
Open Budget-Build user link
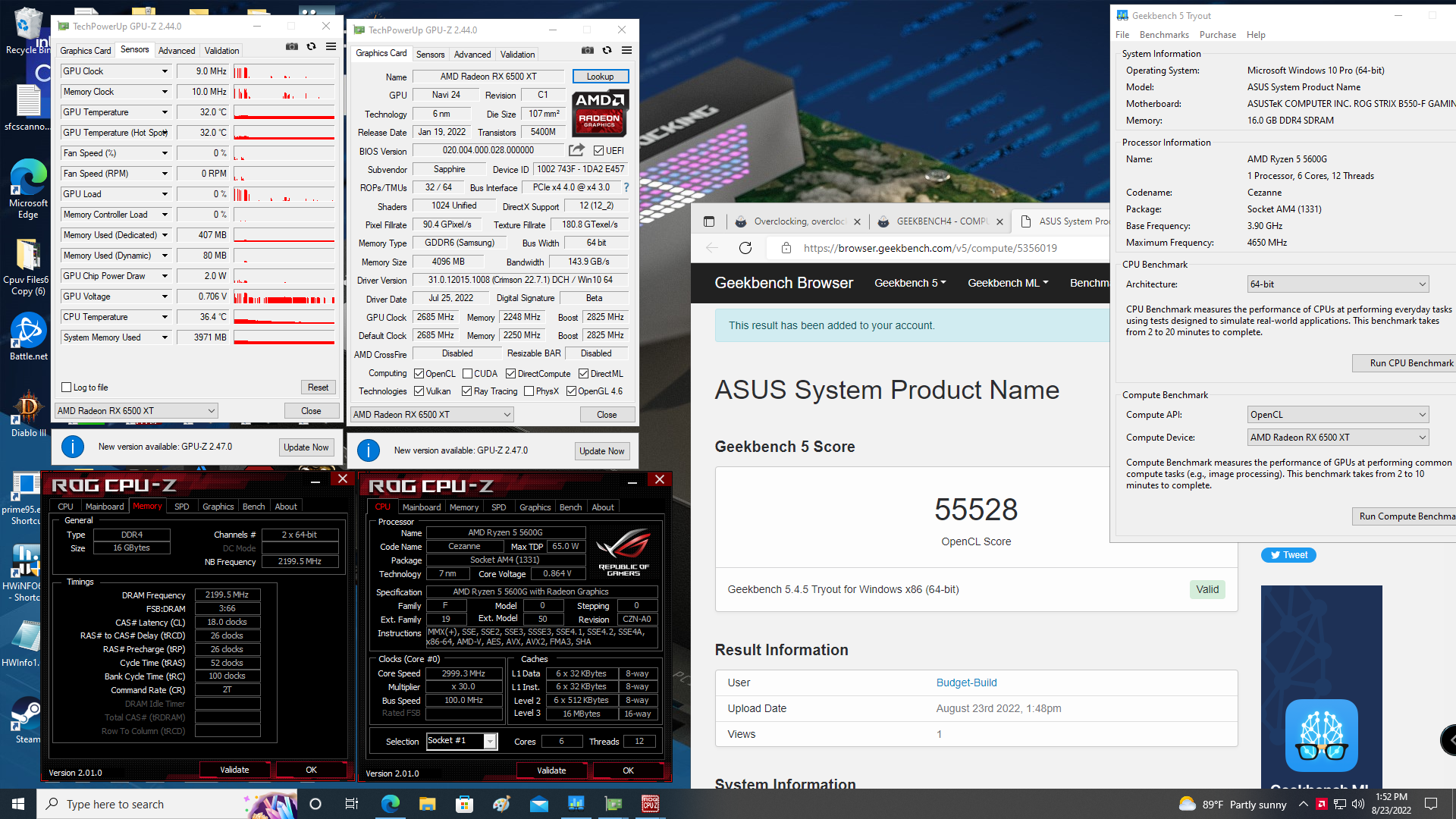tap(966, 682)
